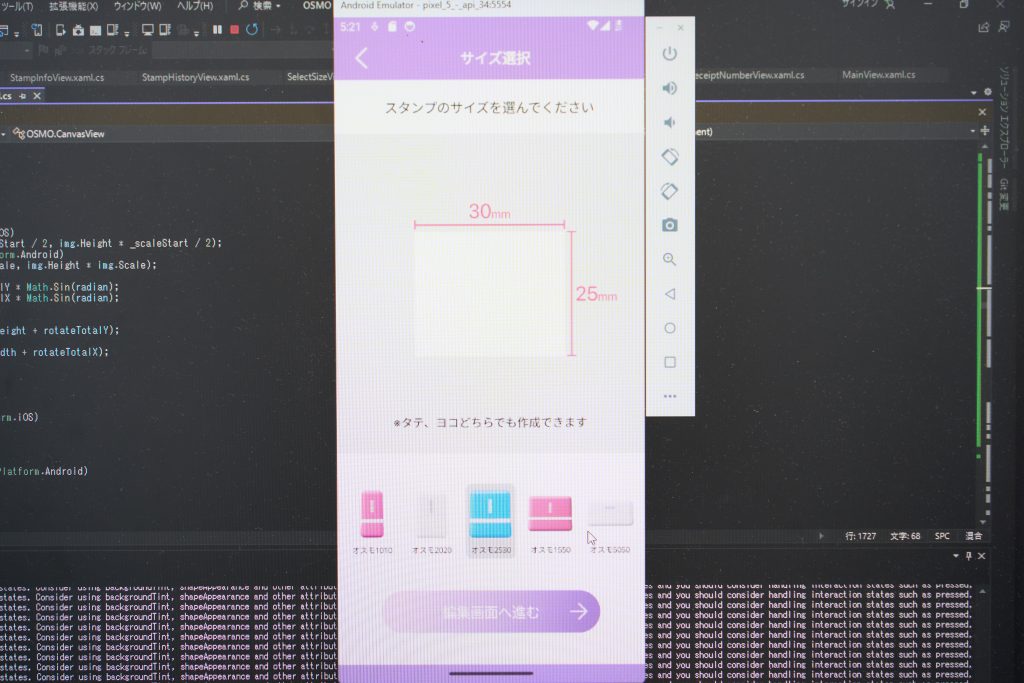The image size is (1024, 683).
Task: Lower emulator volume with the volume down icon
Action: tap(668, 122)
